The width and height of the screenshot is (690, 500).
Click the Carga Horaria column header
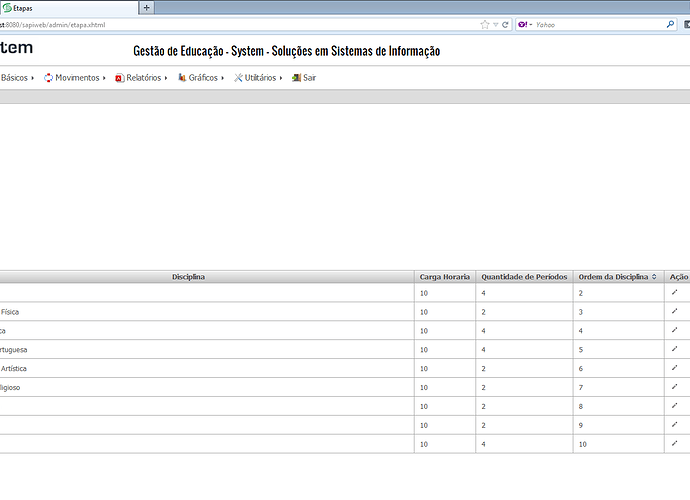444,277
